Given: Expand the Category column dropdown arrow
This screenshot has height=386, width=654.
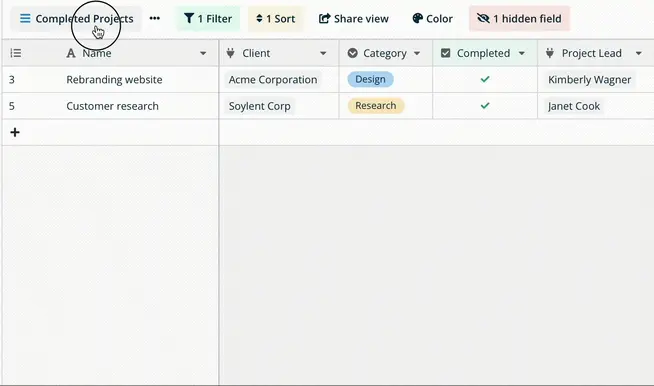Looking at the screenshot, I should pos(417,53).
